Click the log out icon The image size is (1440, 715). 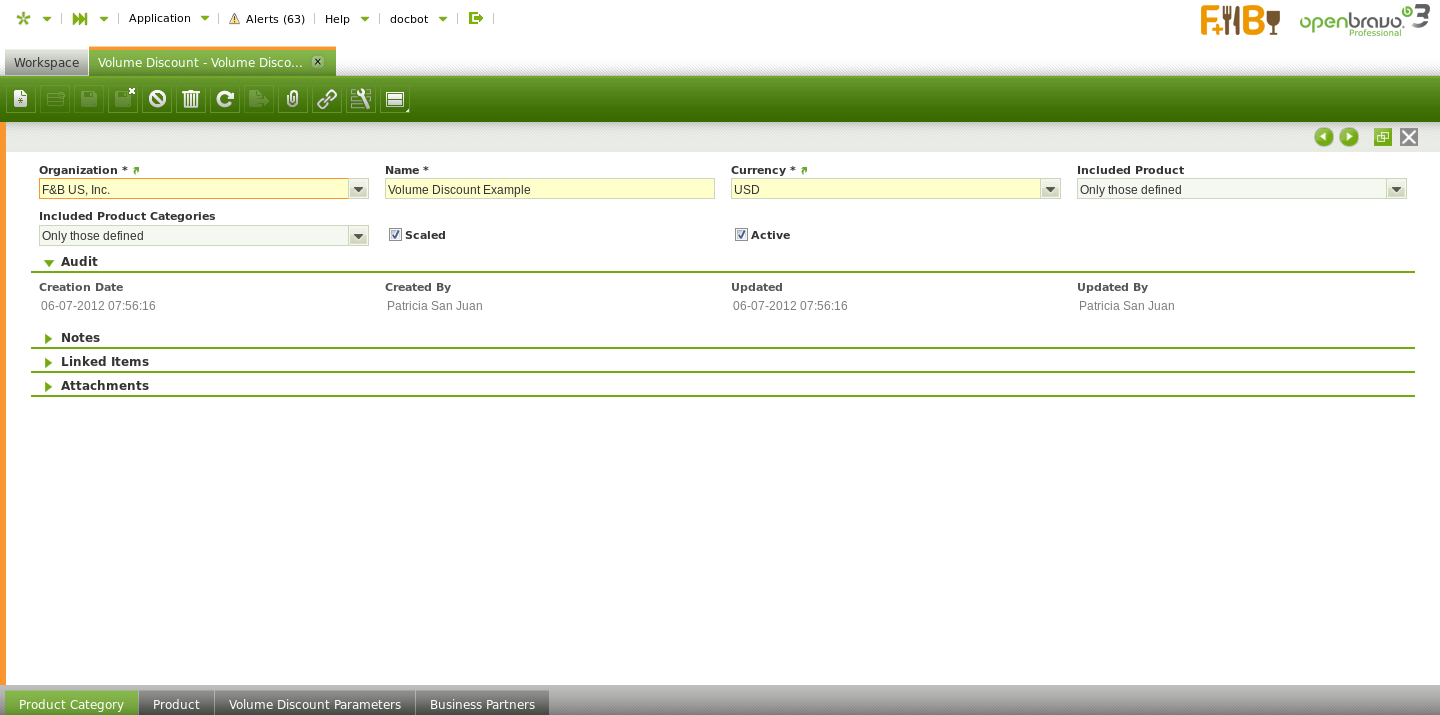(476, 18)
